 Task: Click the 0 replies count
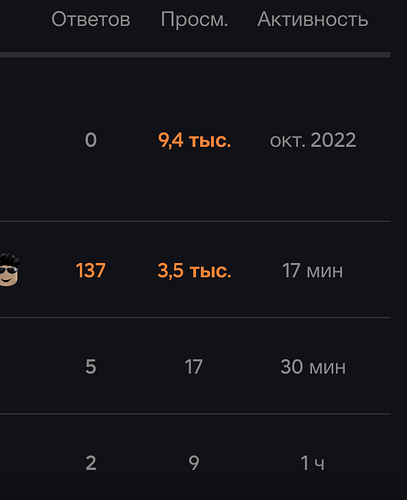click(x=91, y=140)
